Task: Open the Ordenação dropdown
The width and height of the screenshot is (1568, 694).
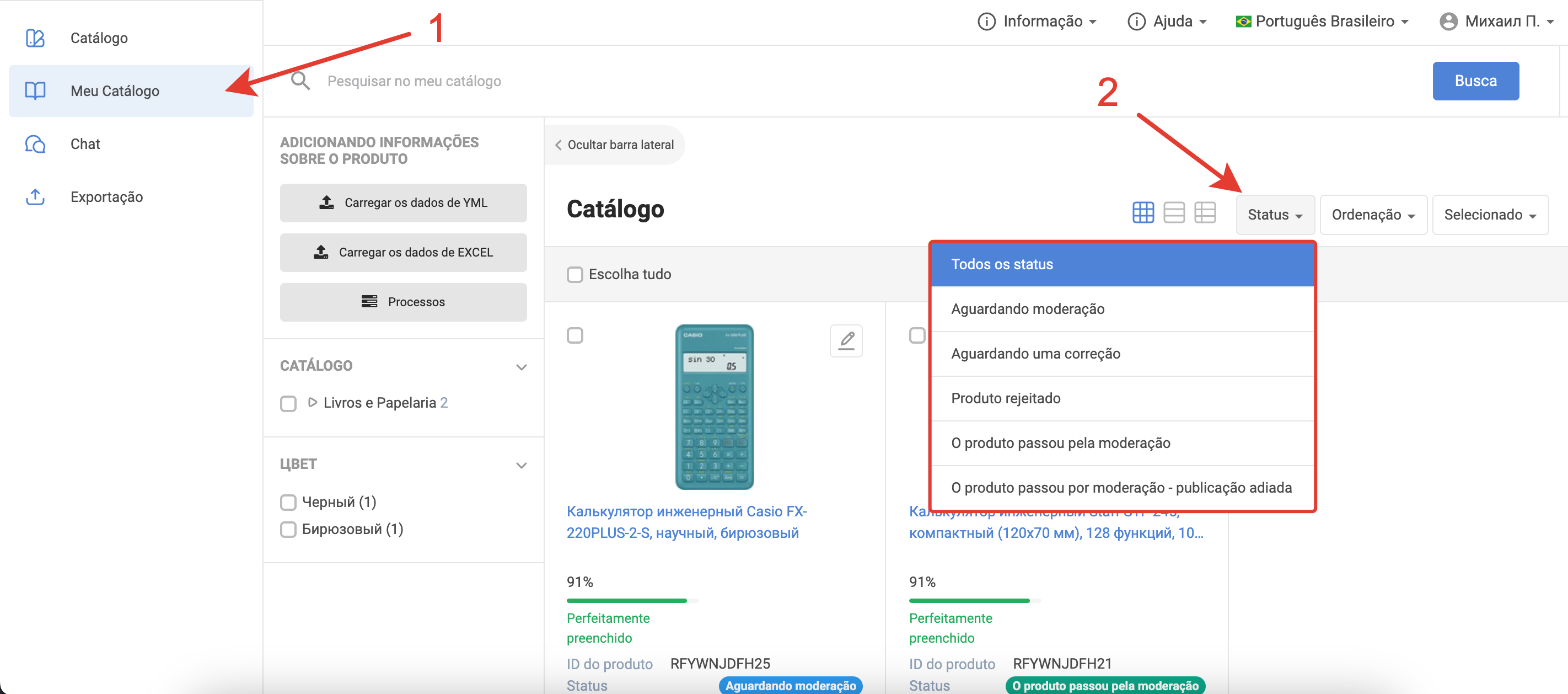Action: tap(1373, 215)
